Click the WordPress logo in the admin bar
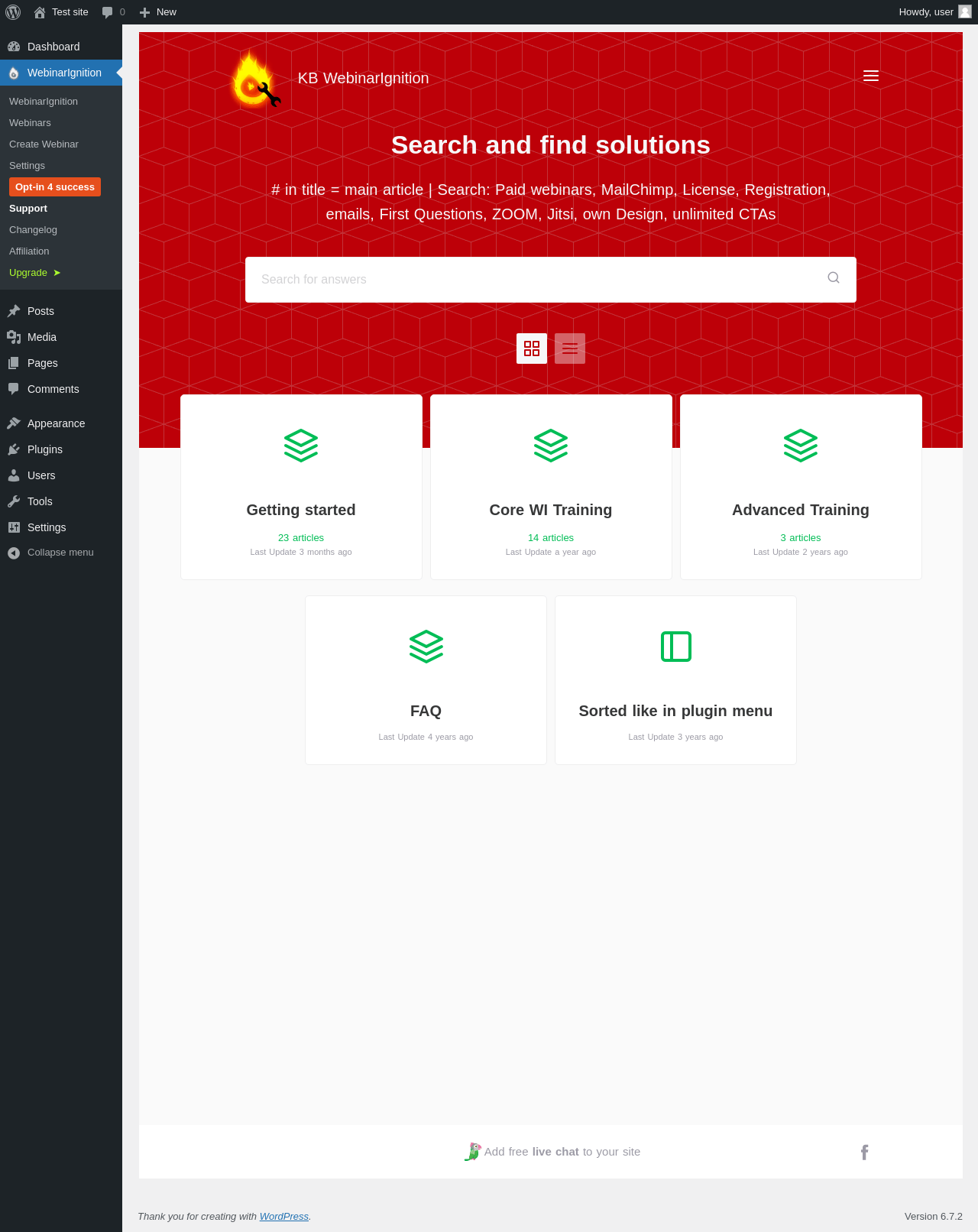Screen dimensions: 978x1232 coord(13,12)
